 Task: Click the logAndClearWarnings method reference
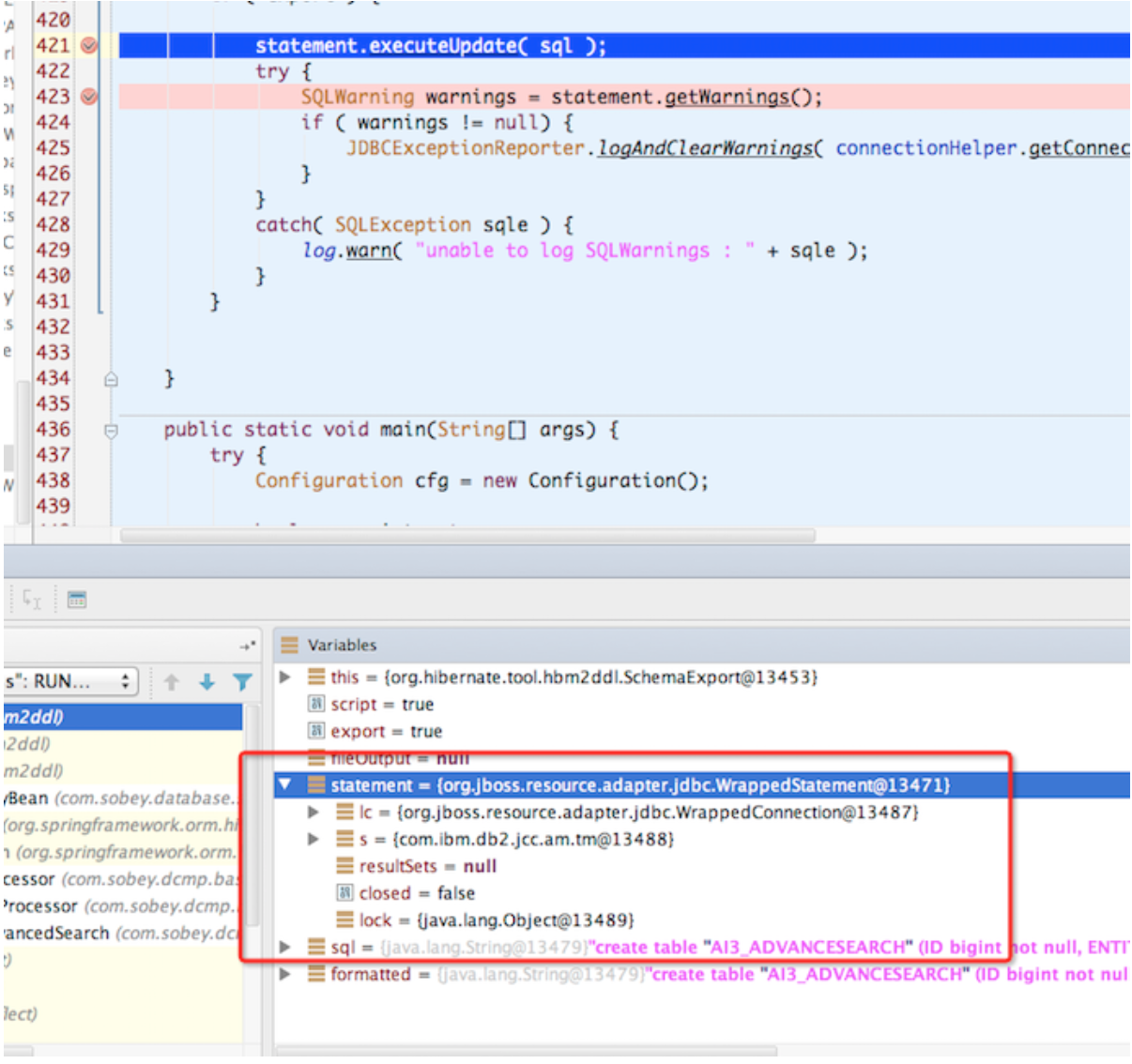pyautogui.click(x=705, y=148)
